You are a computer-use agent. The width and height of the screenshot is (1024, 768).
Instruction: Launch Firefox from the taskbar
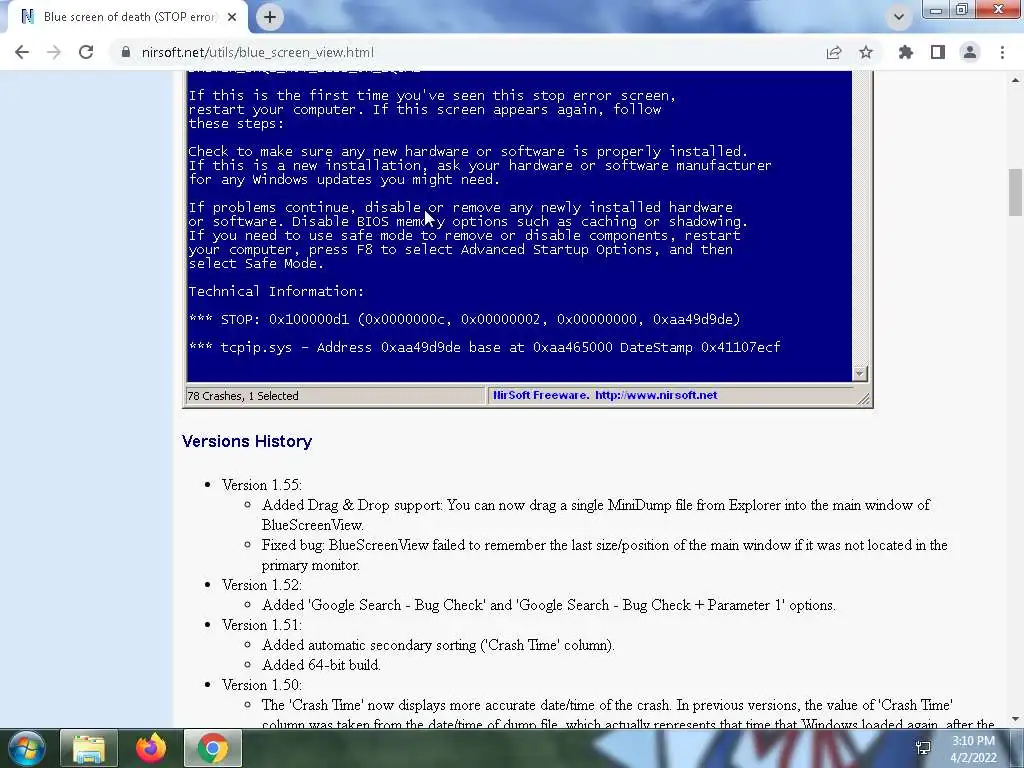(x=151, y=748)
